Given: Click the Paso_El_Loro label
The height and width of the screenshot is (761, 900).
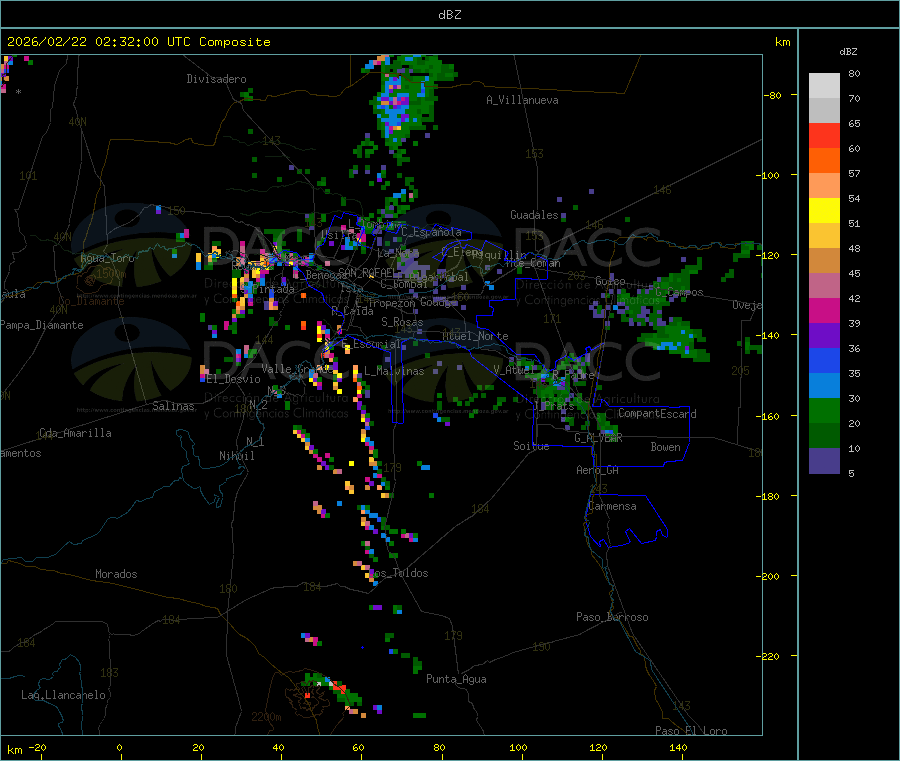Looking at the screenshot, I should (692, 731).
